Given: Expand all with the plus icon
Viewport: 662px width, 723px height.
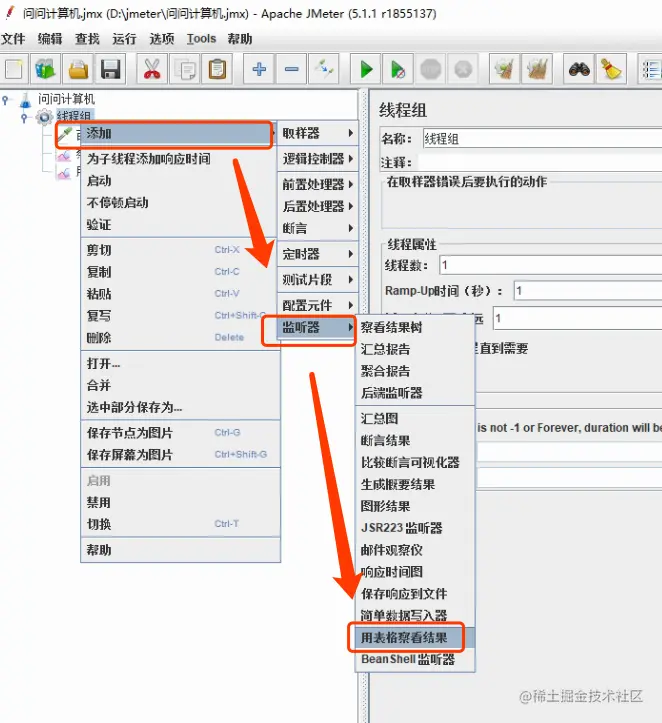Looking at the screenshot, I should pyautogui.click(x=259, y=70).
